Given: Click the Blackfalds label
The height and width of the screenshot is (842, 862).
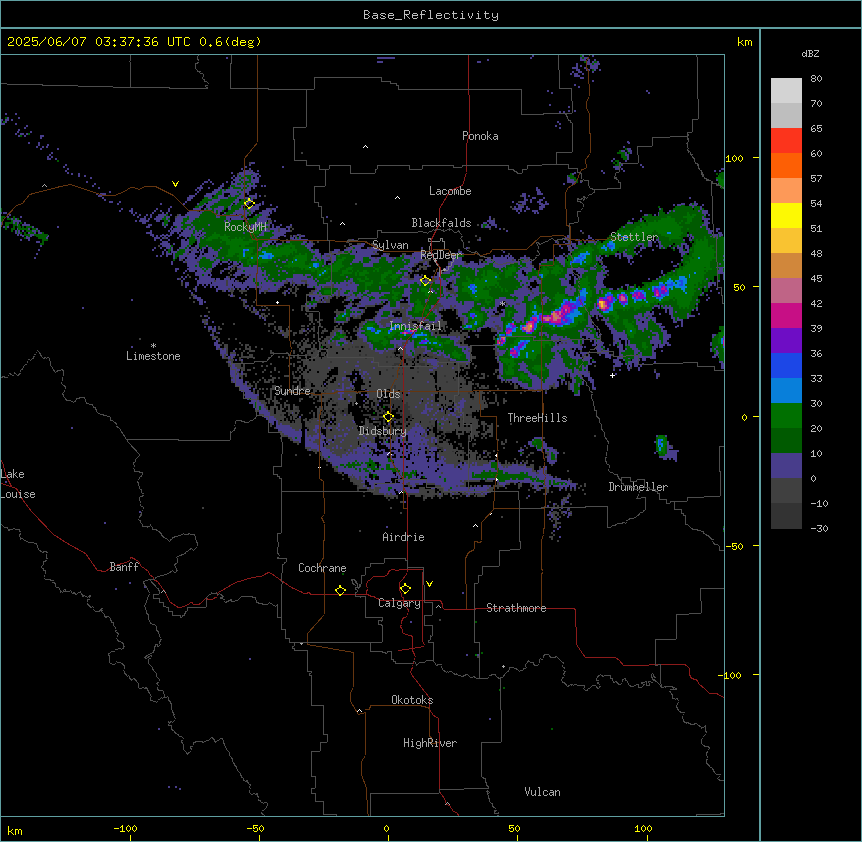Looking at the screenshot, I should coord(441,223).
